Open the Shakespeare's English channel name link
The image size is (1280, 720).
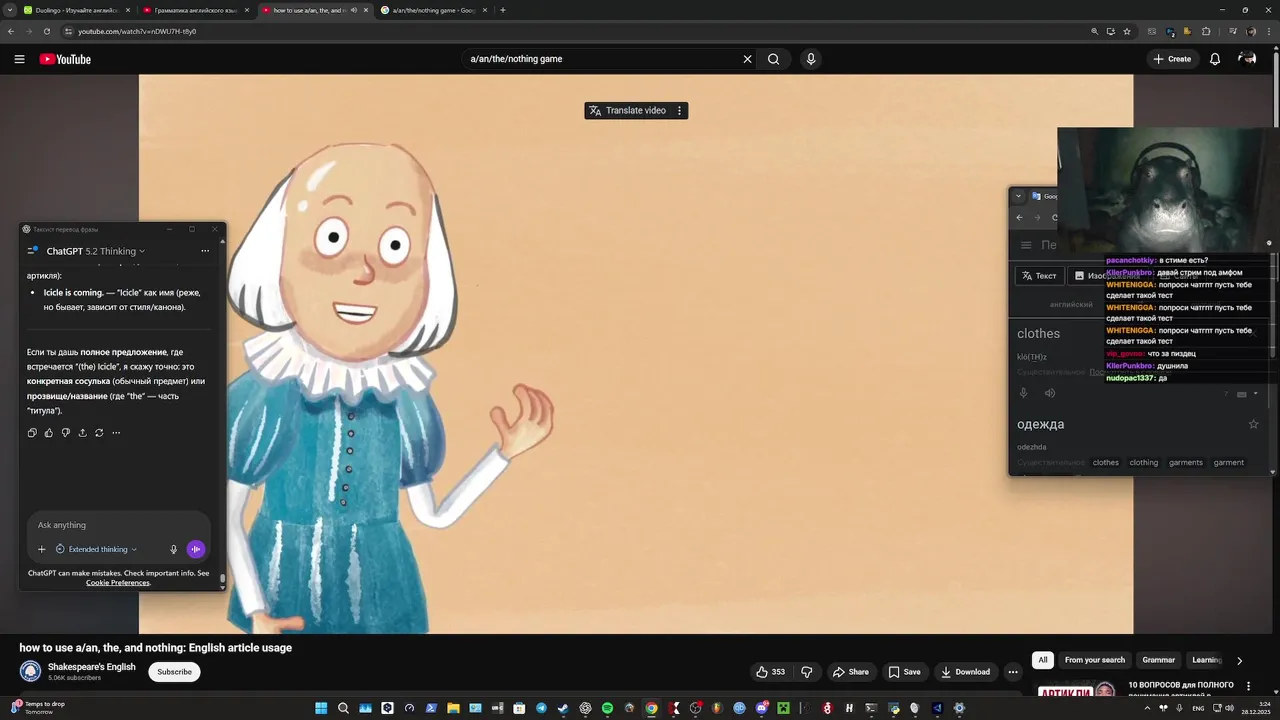pos(92,667)
